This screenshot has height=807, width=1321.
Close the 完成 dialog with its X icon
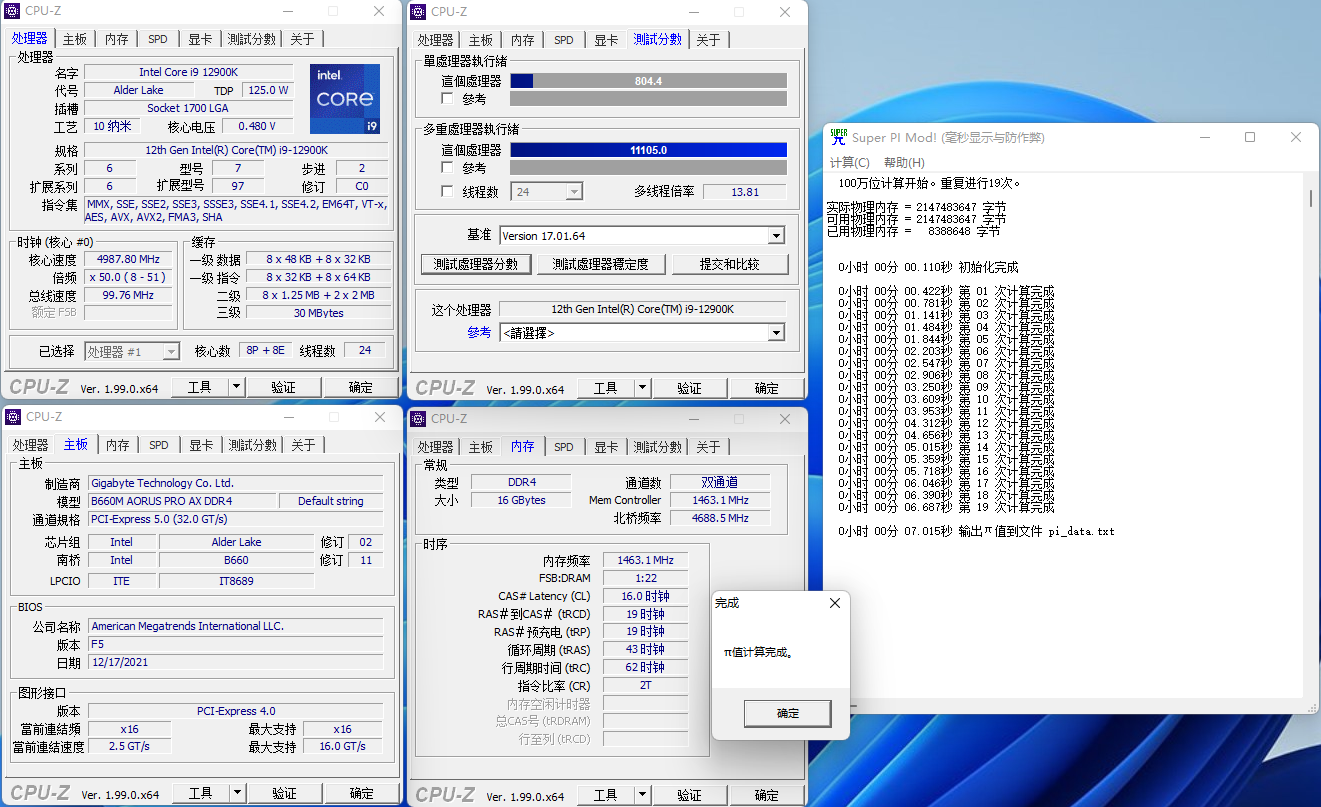coord(835,604)
